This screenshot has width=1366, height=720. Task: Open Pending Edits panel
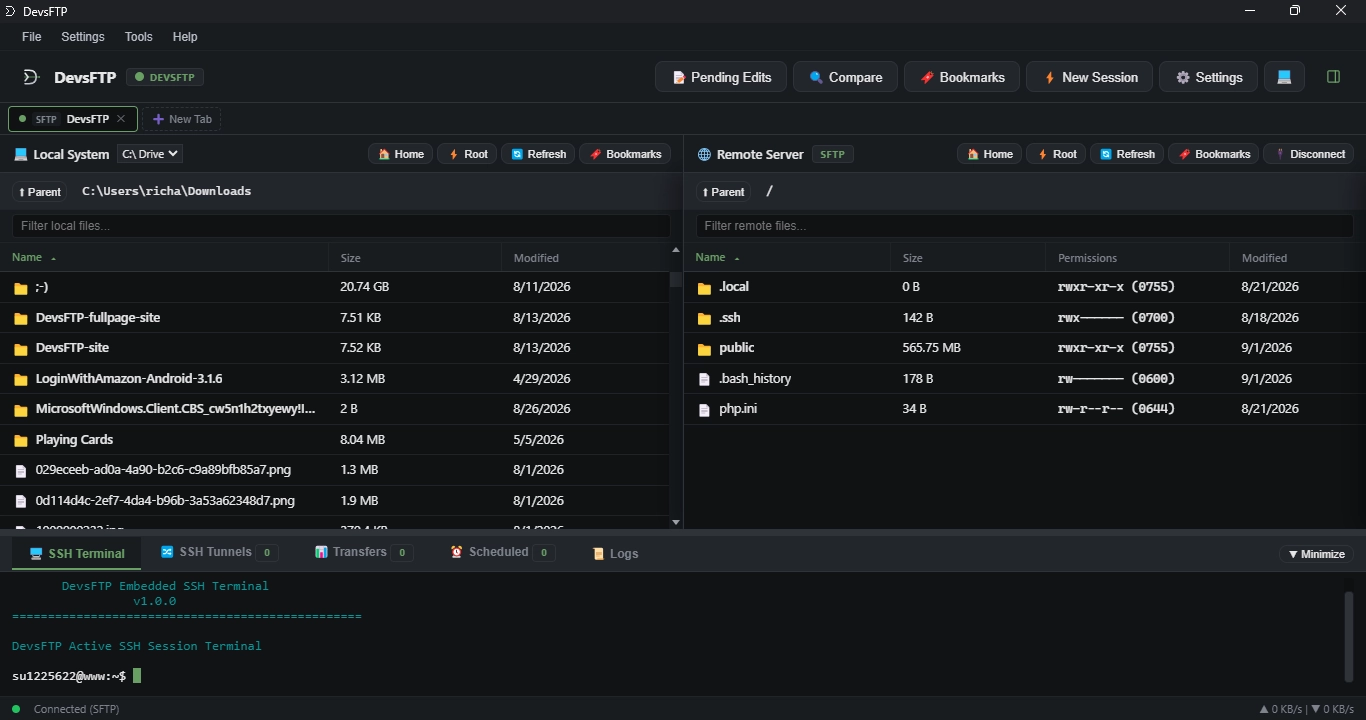point(720,77)
